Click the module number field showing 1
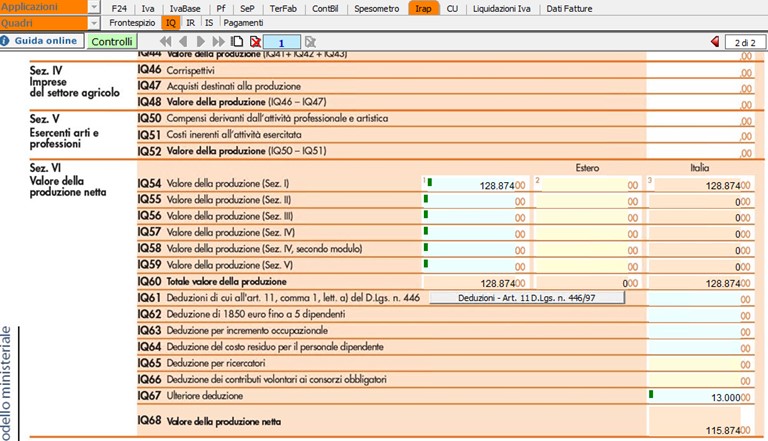768x441 pixels. [282, 43]
